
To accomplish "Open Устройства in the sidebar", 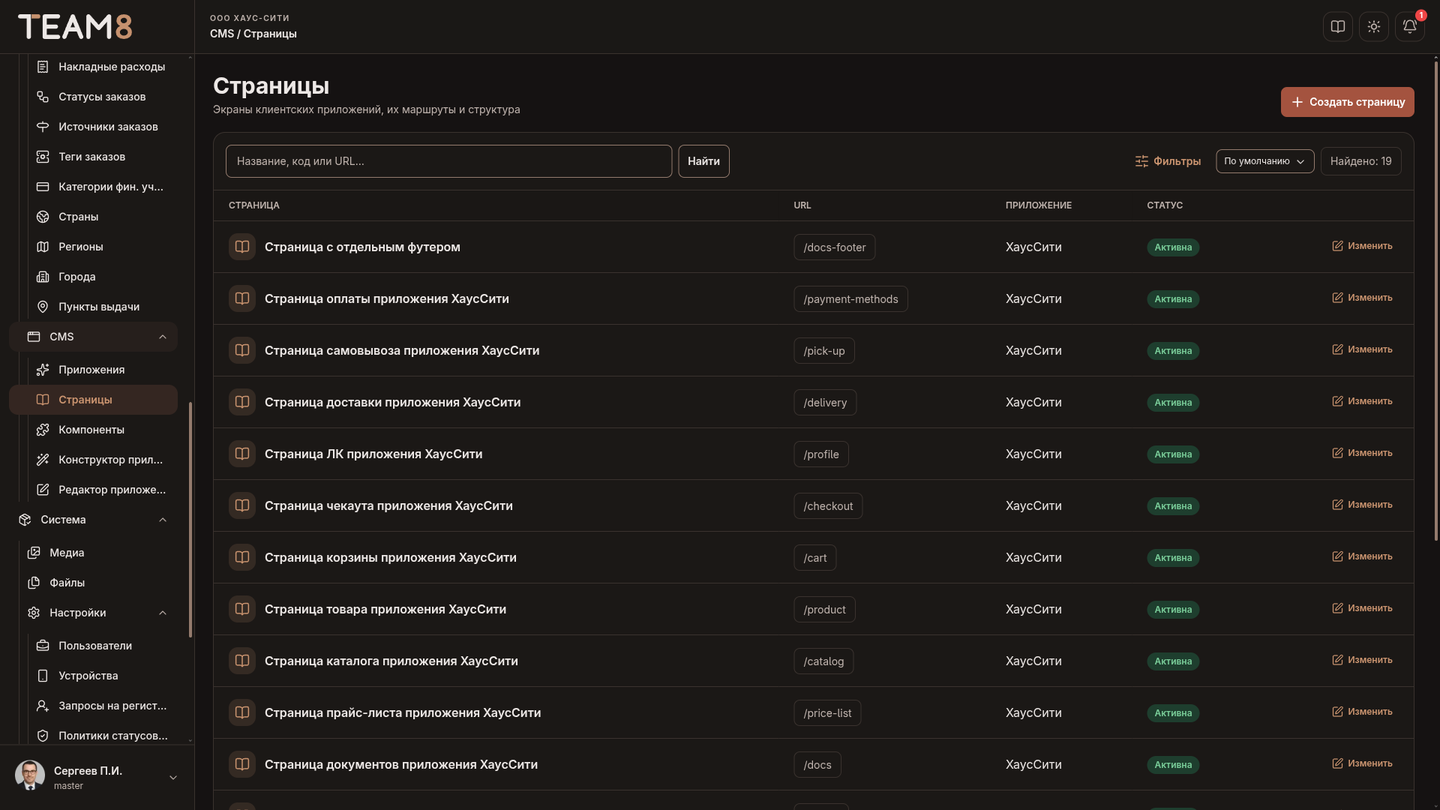I will pyautogui.click(x=88, y=676).
